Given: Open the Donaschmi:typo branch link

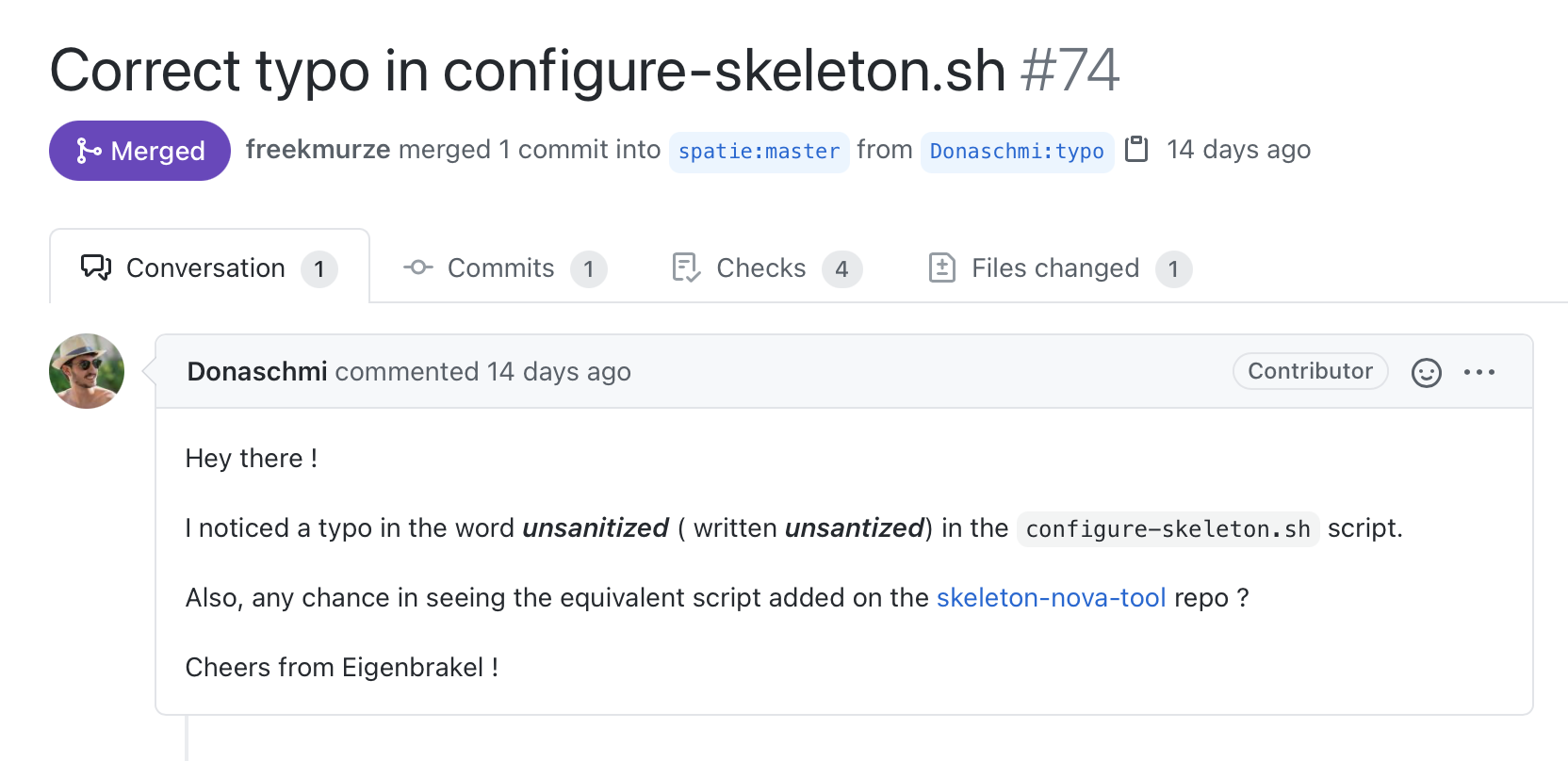Looking at the screenshot, I should tap(1017, 152).
